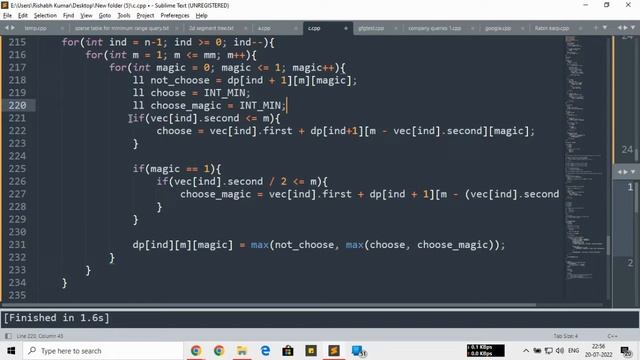Click the tab scroll right arrow
Screen dimensions: 640x360
[x=13, y=28]
